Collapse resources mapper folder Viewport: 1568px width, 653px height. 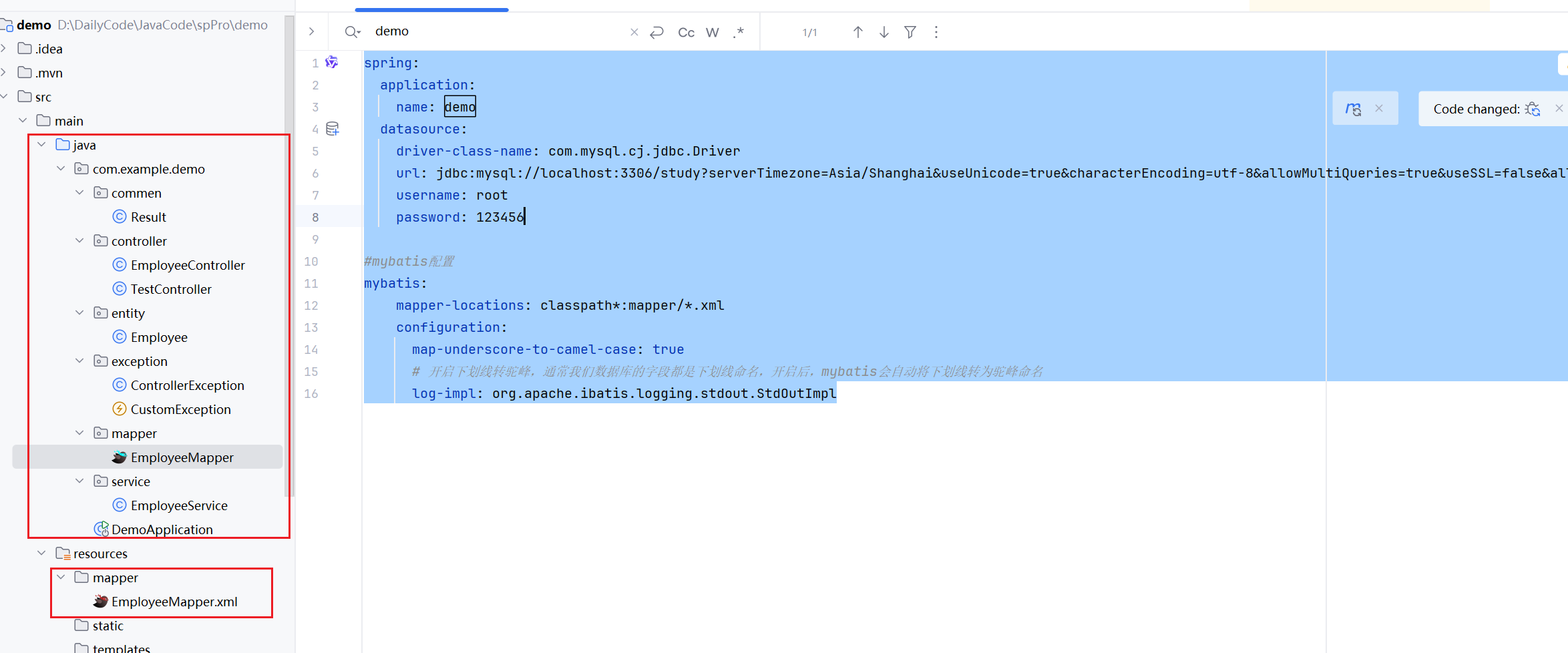pyautogui.click(x=61, y=577)
